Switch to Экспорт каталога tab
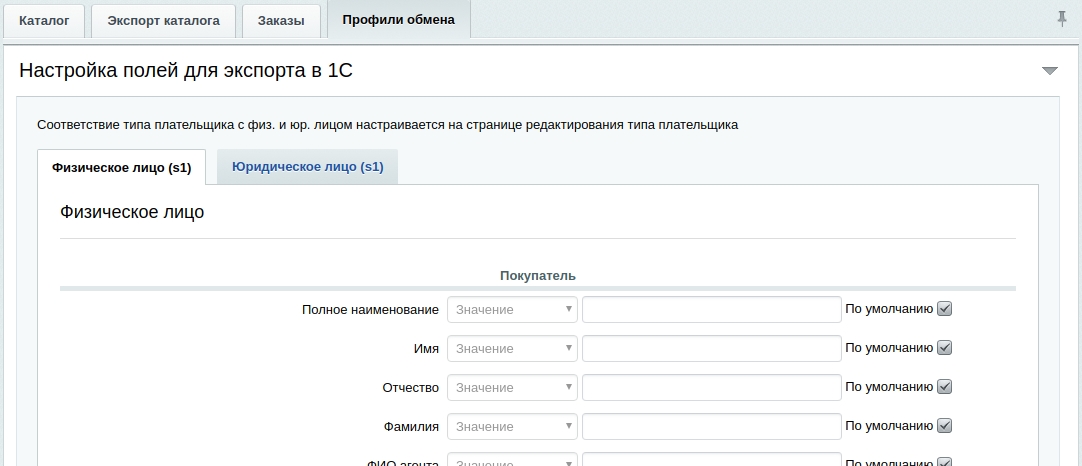Screen dimensions: 1082x466 (x=163, y=20)
